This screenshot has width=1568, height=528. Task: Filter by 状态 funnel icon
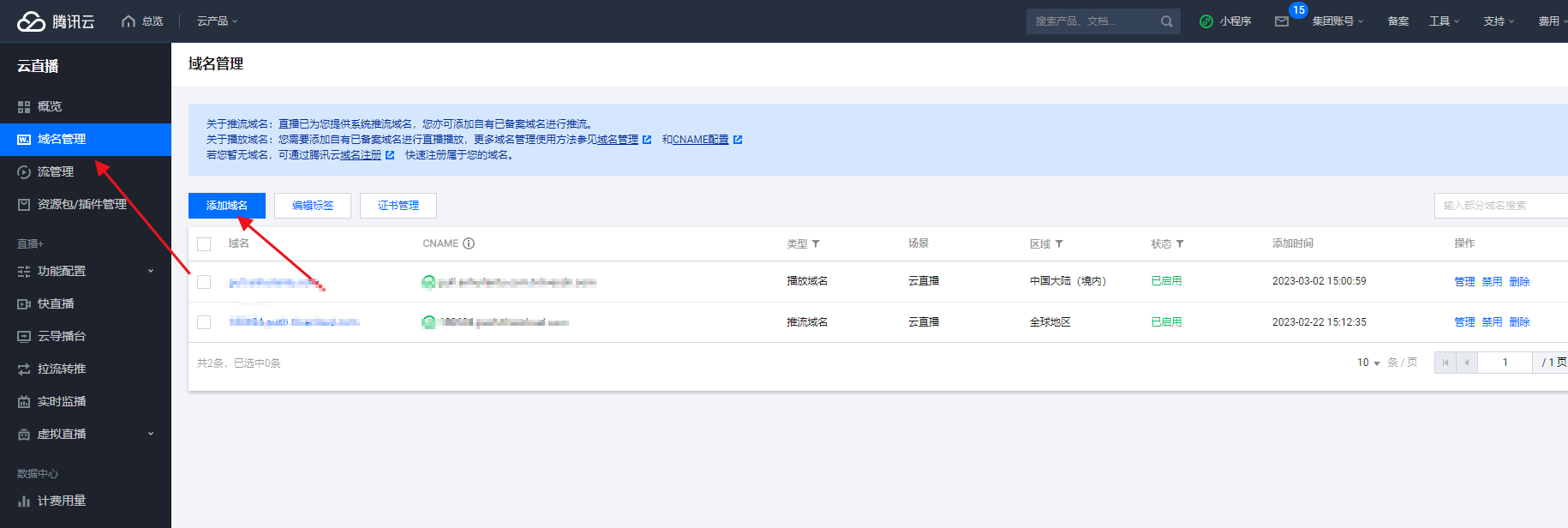click(x=1180, y=244)
